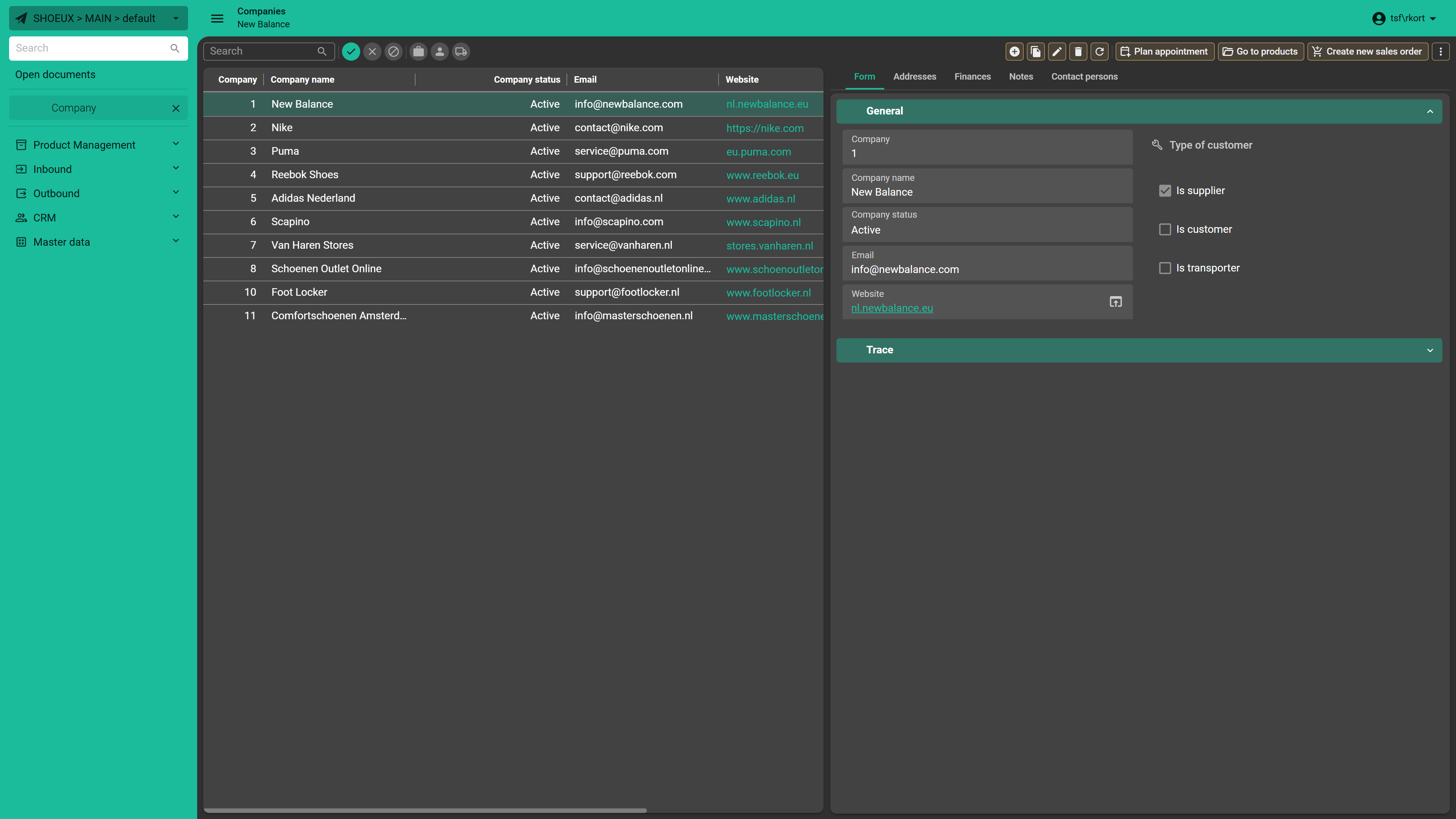This screenshot has height=819, width=1456.
Task: Click the Company name field New Balance
Action: [987, 185]
